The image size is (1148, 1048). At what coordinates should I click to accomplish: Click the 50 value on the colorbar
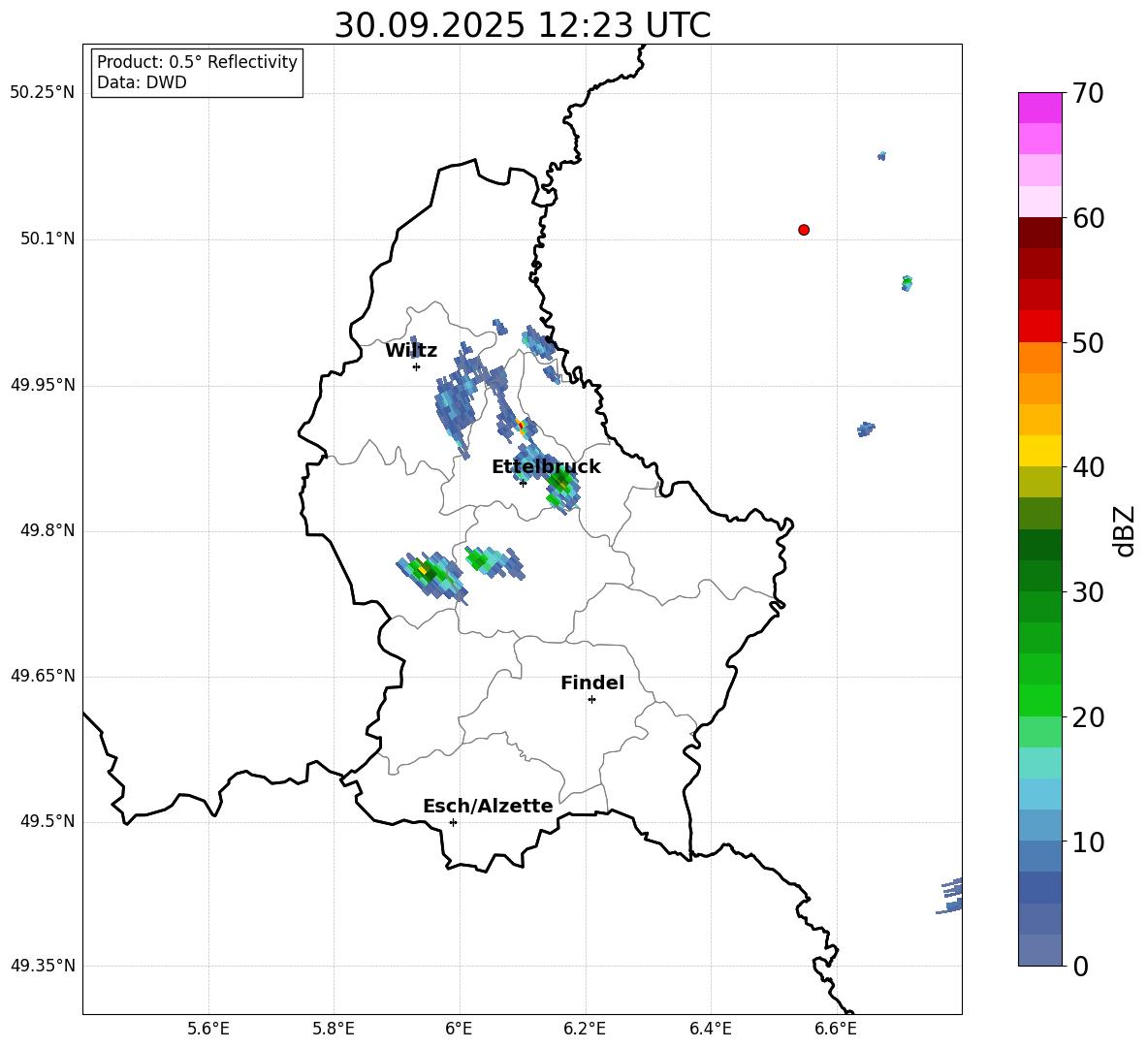tap(1089, 343)
